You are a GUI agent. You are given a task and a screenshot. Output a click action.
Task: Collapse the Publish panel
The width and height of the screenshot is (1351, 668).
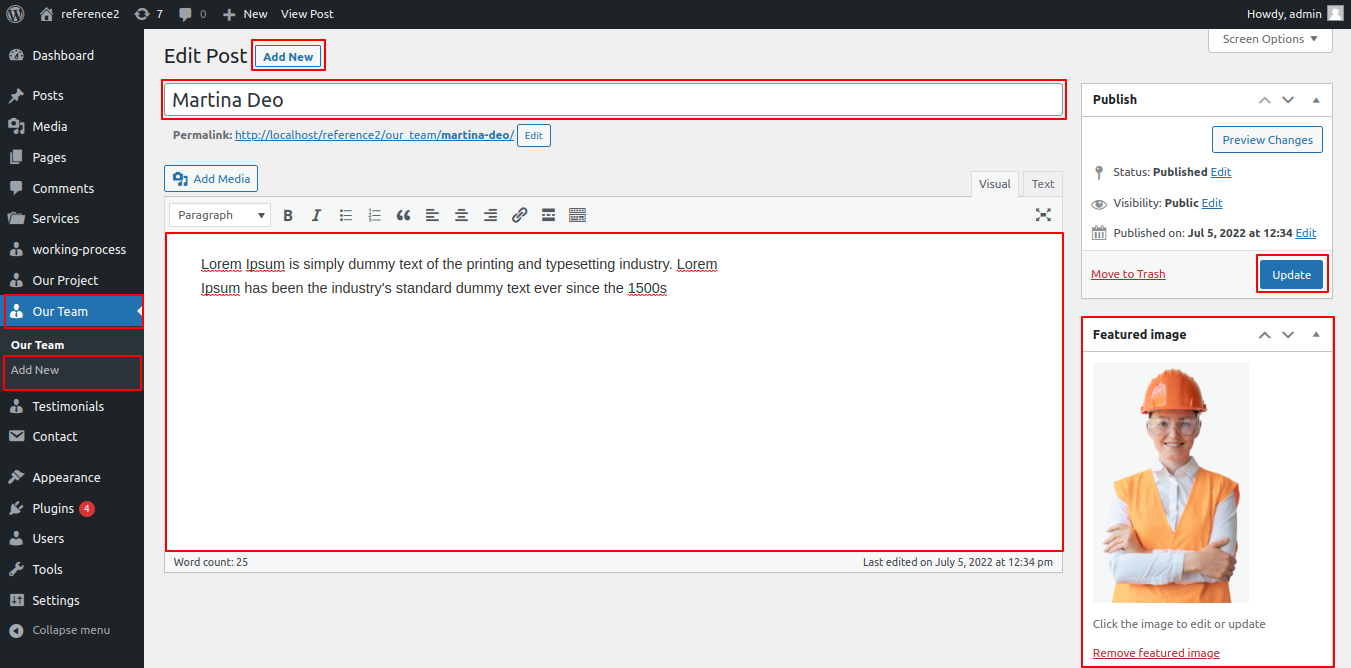[x=1316, y=100]
